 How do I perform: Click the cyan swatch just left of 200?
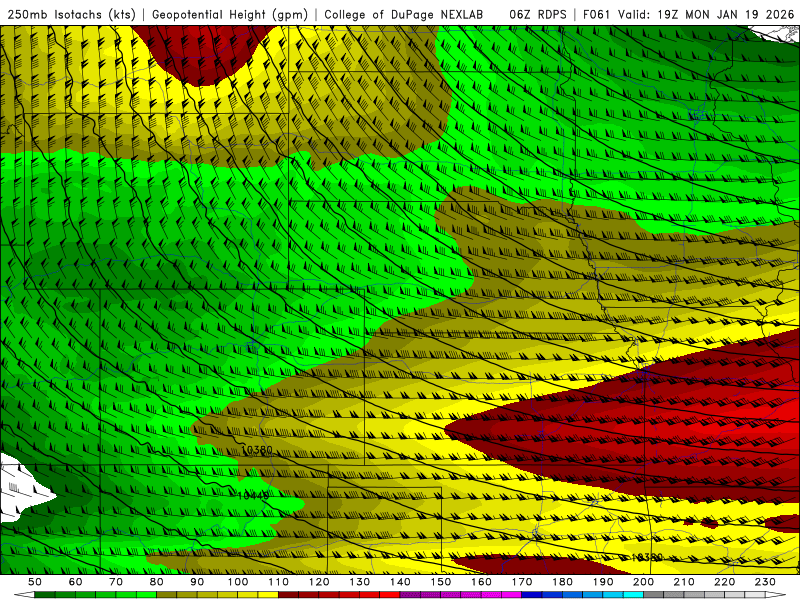point(633,595)
